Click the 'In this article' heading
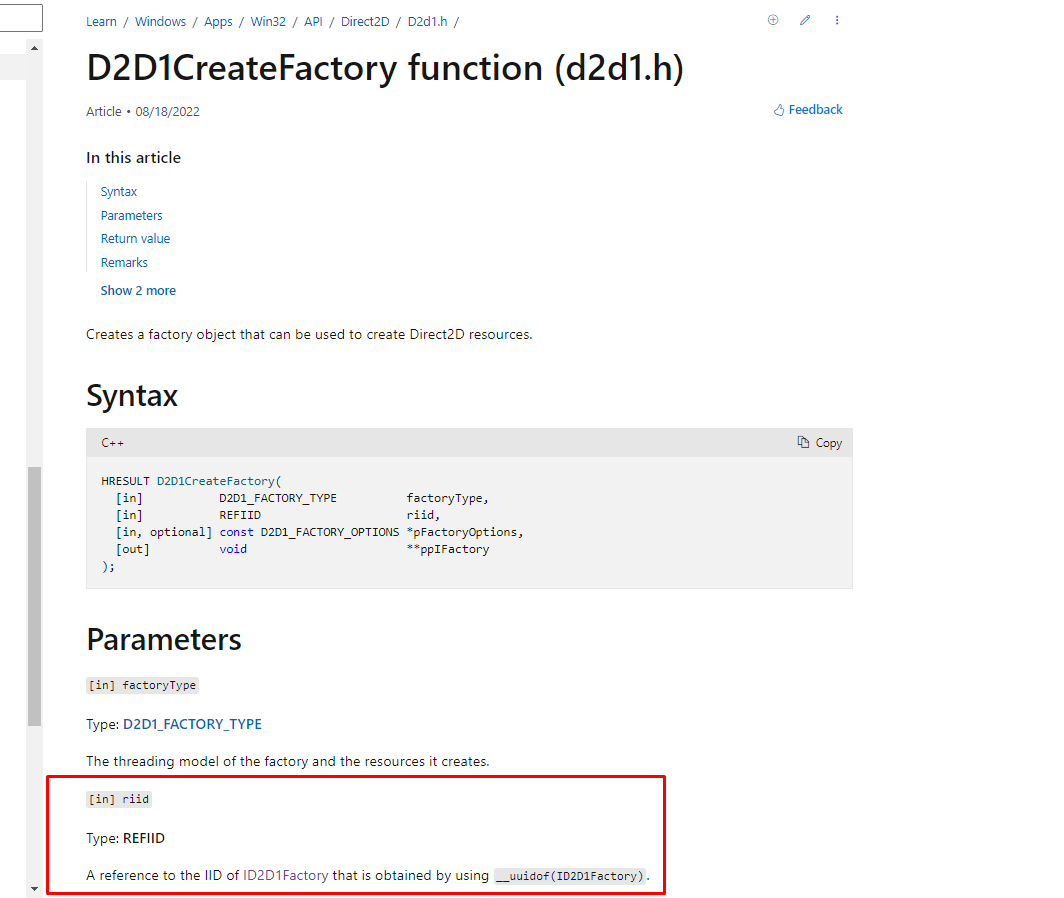1064x898 pixels. click(134, 158)
